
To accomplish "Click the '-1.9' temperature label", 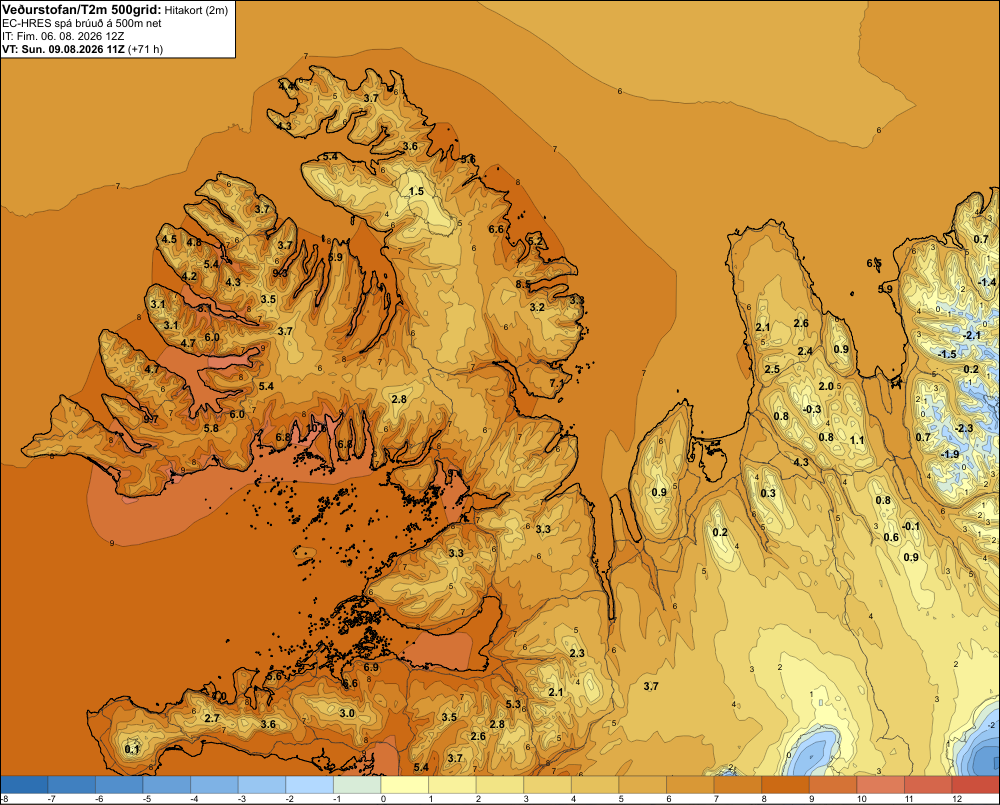I will pyautogui.click(x=950, y=454).
